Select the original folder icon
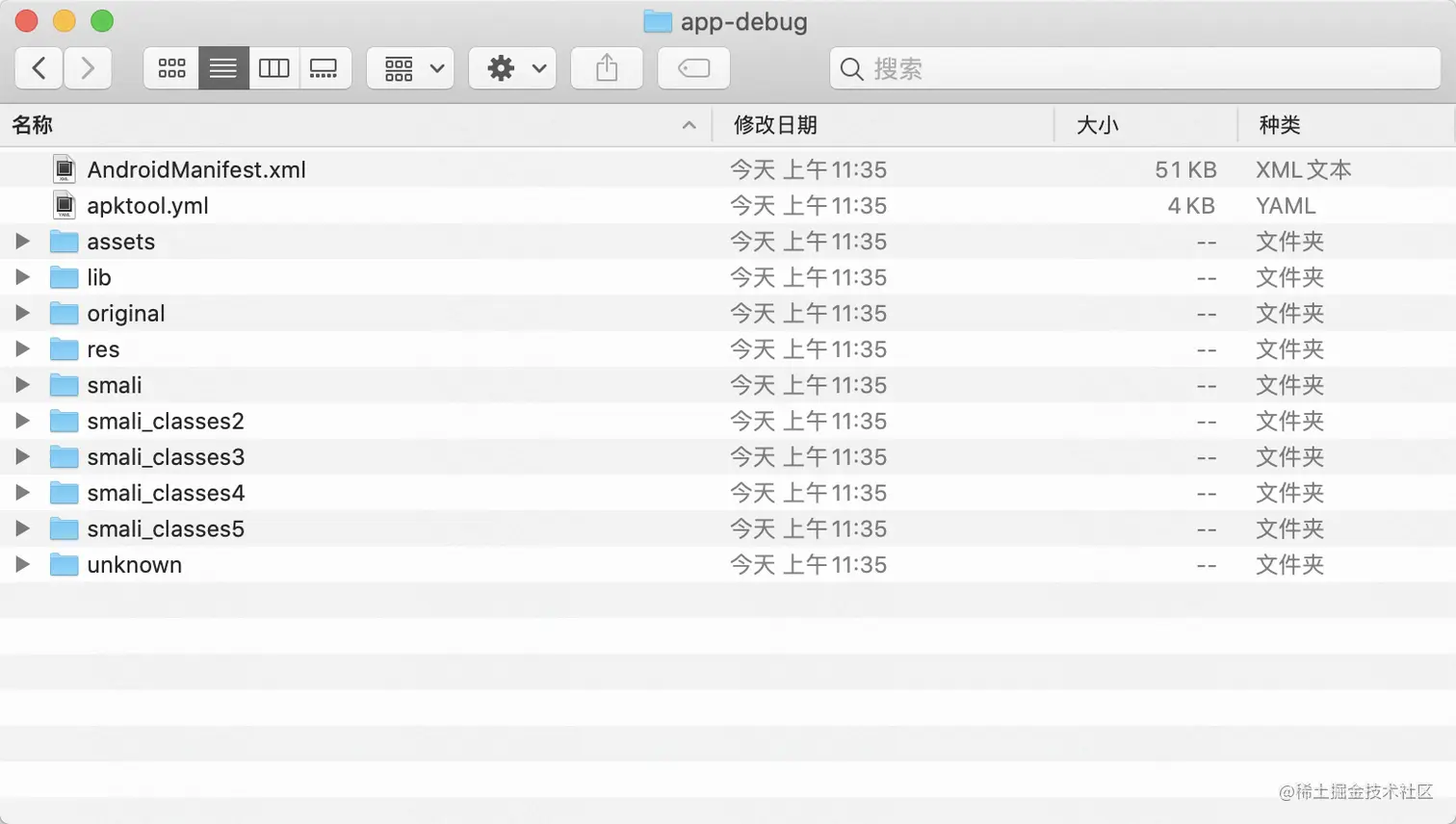1456x824 pixels. point(64,313)
